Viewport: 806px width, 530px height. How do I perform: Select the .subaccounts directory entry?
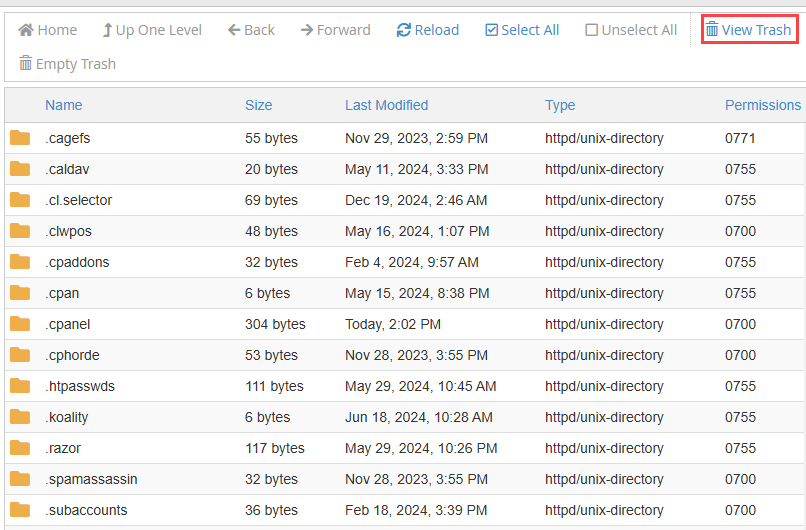pyautogui.click(x=86, y=510)
